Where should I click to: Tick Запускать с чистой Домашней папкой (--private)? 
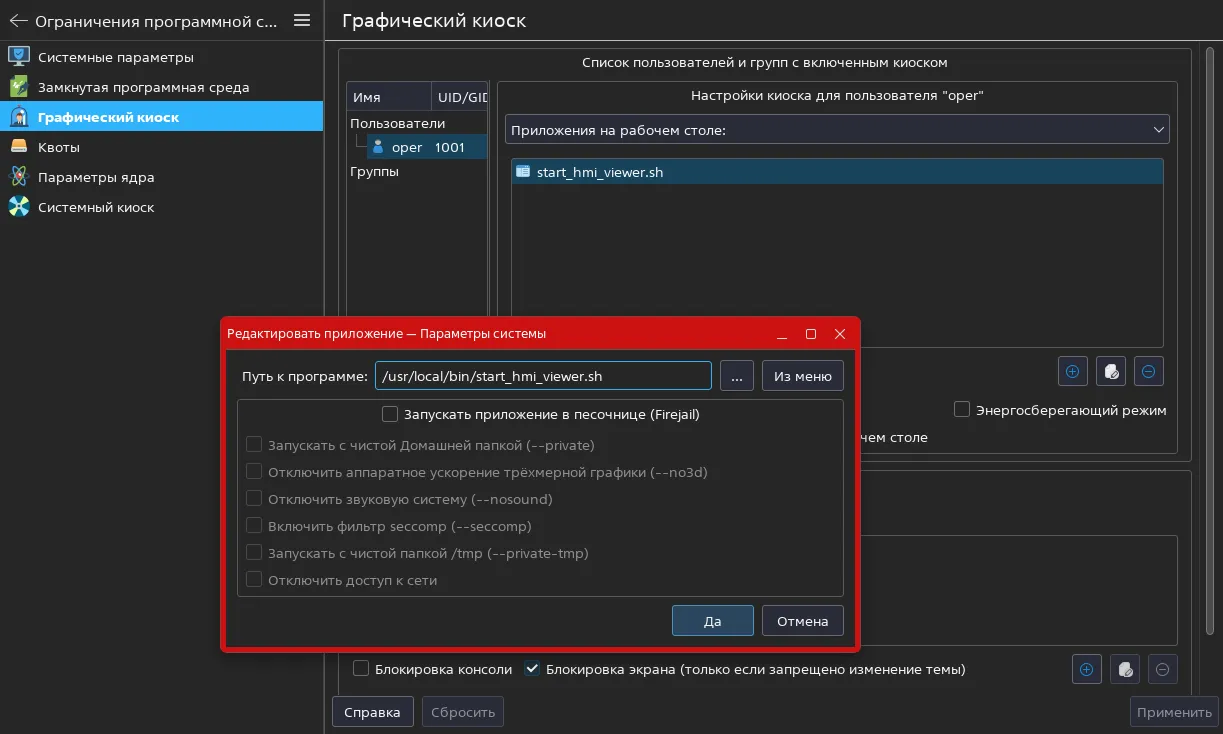coord(420,445)
